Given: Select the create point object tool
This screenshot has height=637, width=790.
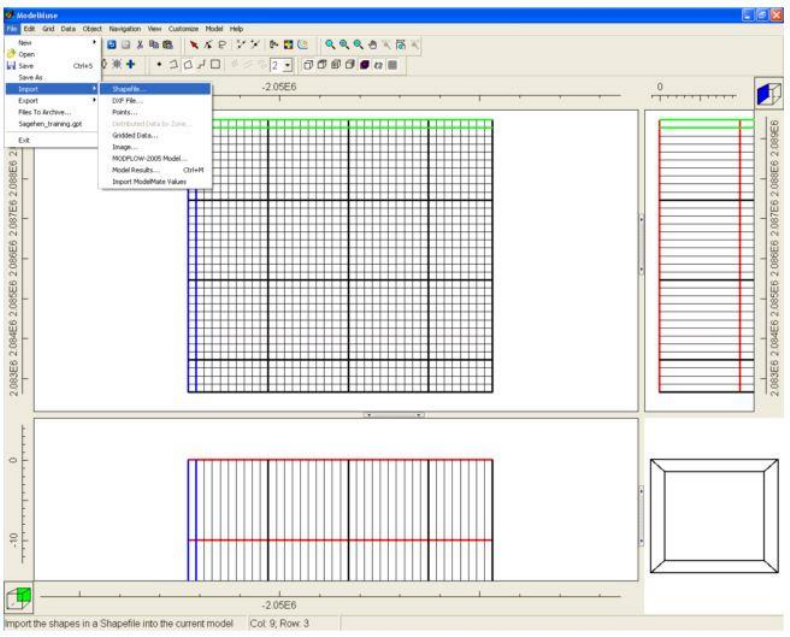Looking at the screenshot, I should coord(159,65).
